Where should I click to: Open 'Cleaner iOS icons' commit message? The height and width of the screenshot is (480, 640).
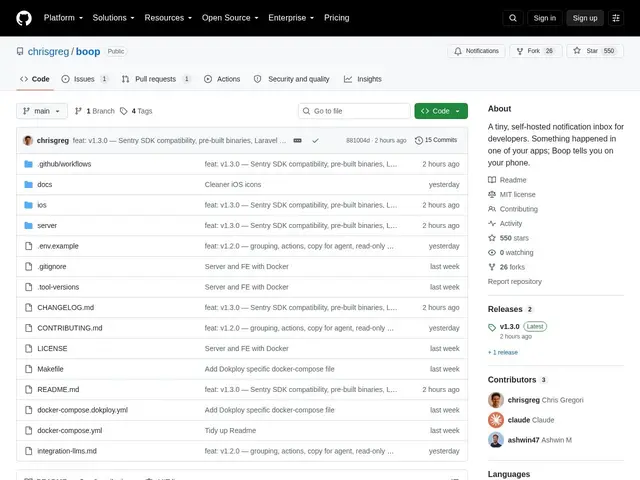[233, 184]
